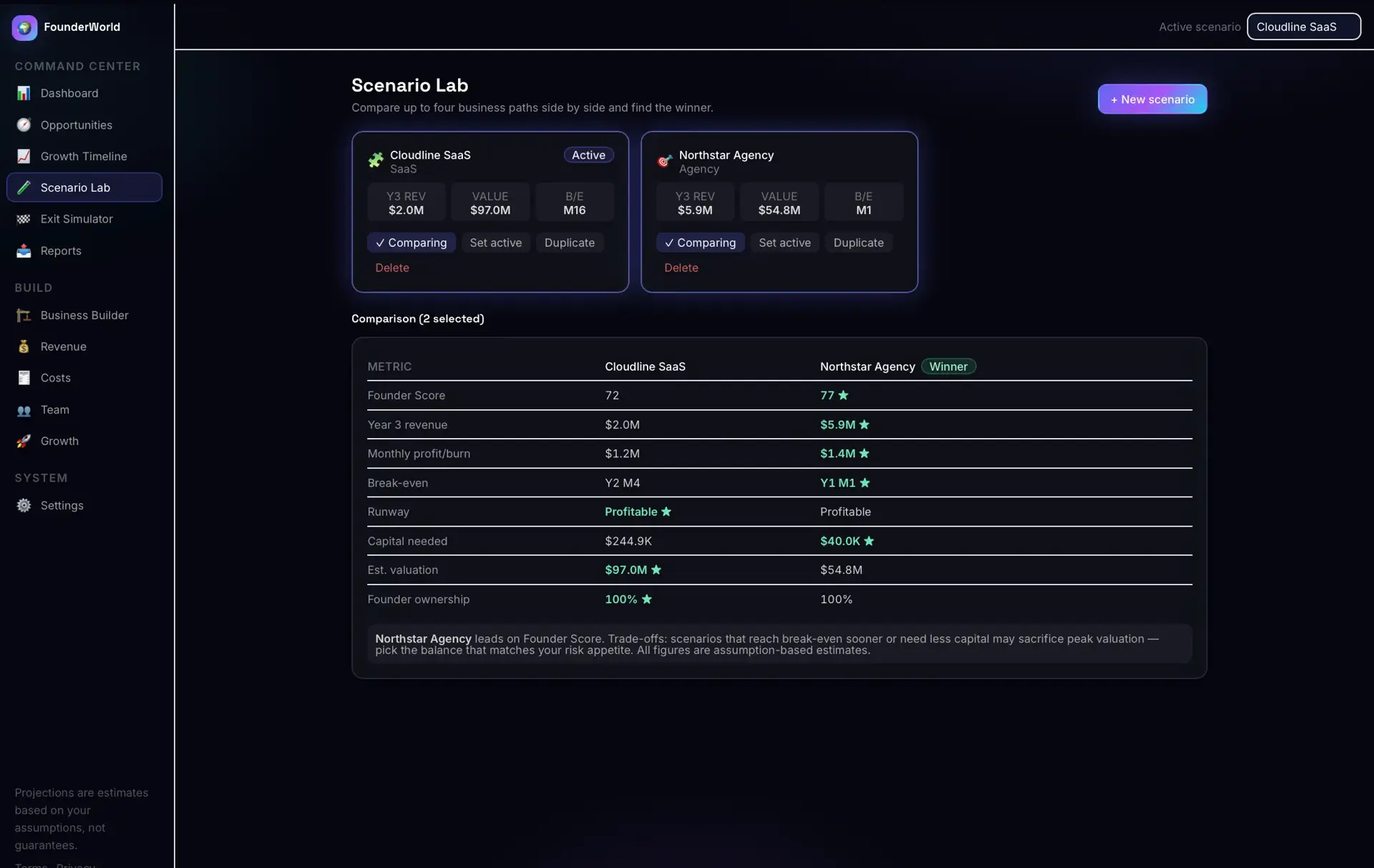Click the star beside $97.0M valuation
1374x868 pixels.
click(656, 570)
